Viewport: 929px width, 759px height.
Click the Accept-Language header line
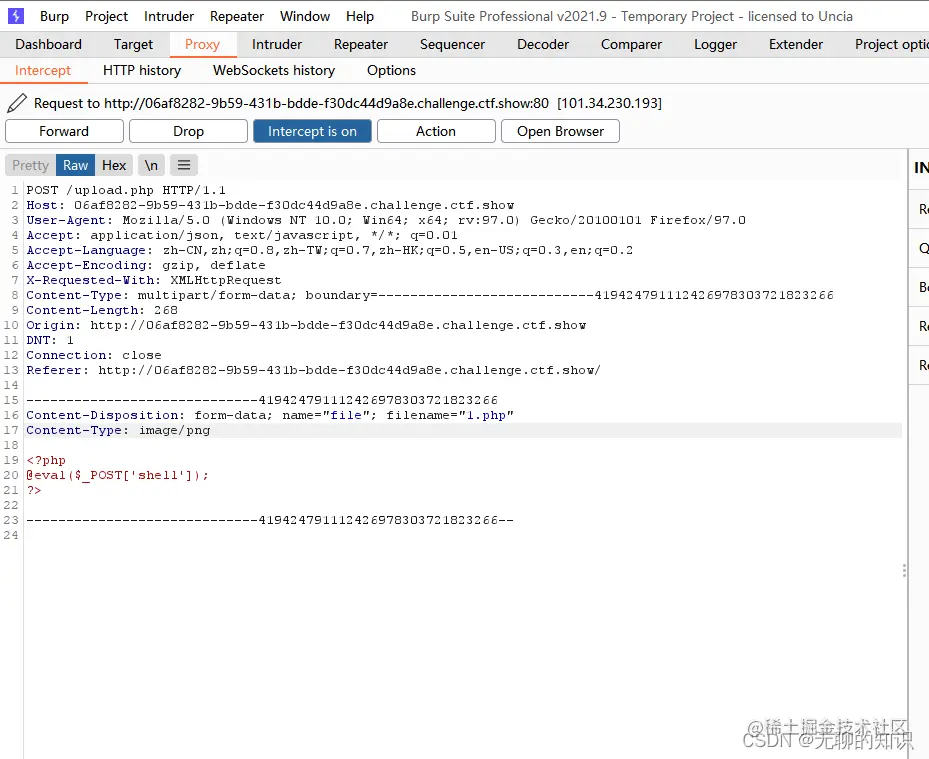tap(329, 250)
